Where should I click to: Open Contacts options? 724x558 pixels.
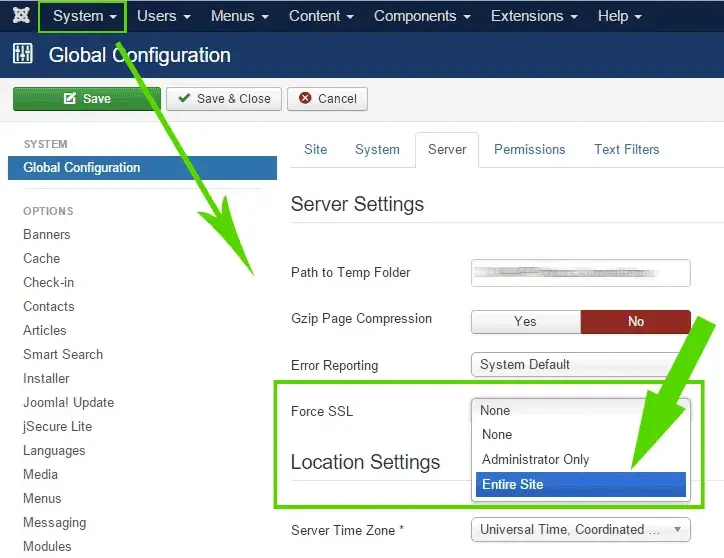click(x=48, y=307)
